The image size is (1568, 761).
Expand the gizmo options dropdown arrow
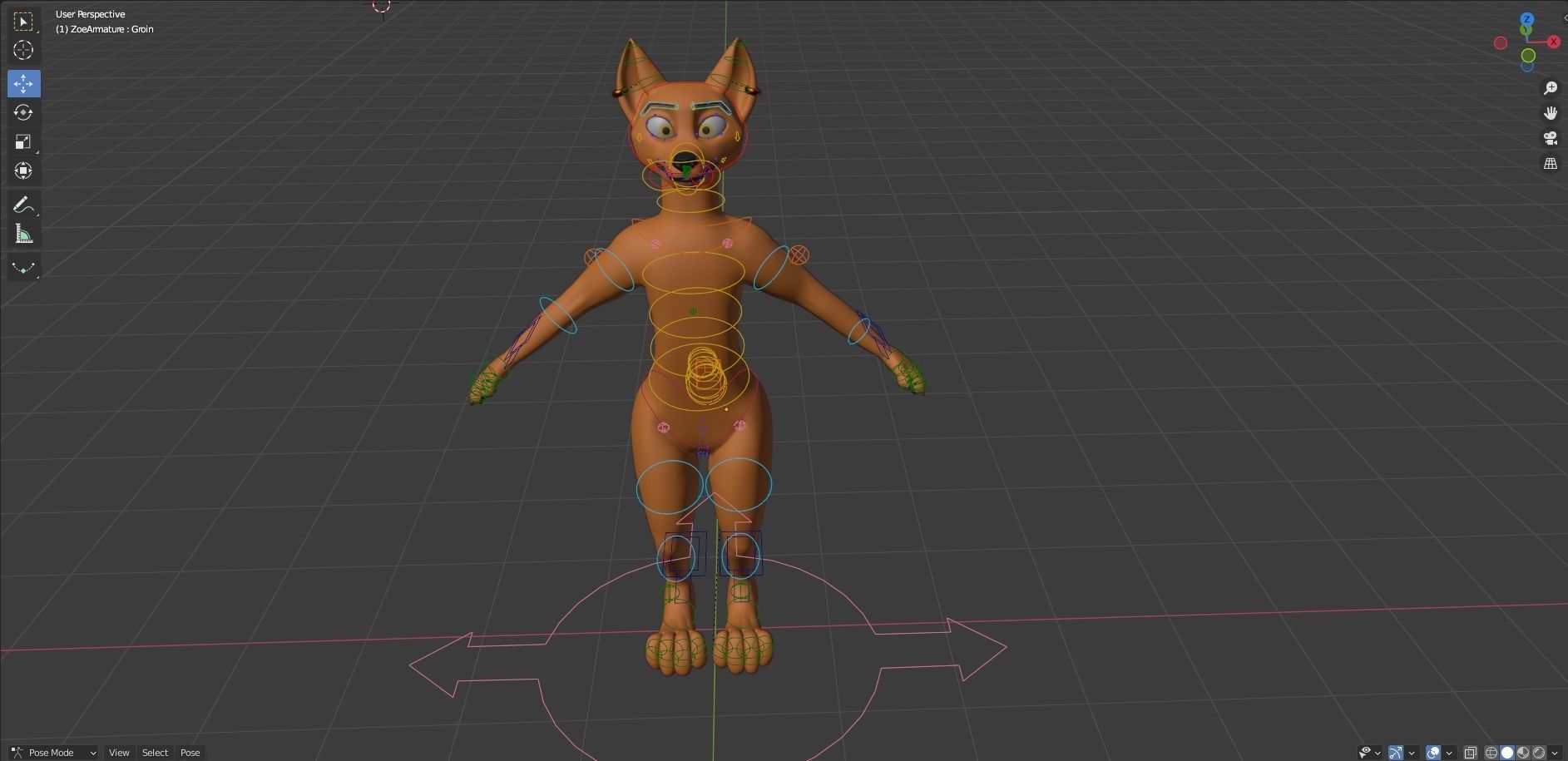(1411, 753)
